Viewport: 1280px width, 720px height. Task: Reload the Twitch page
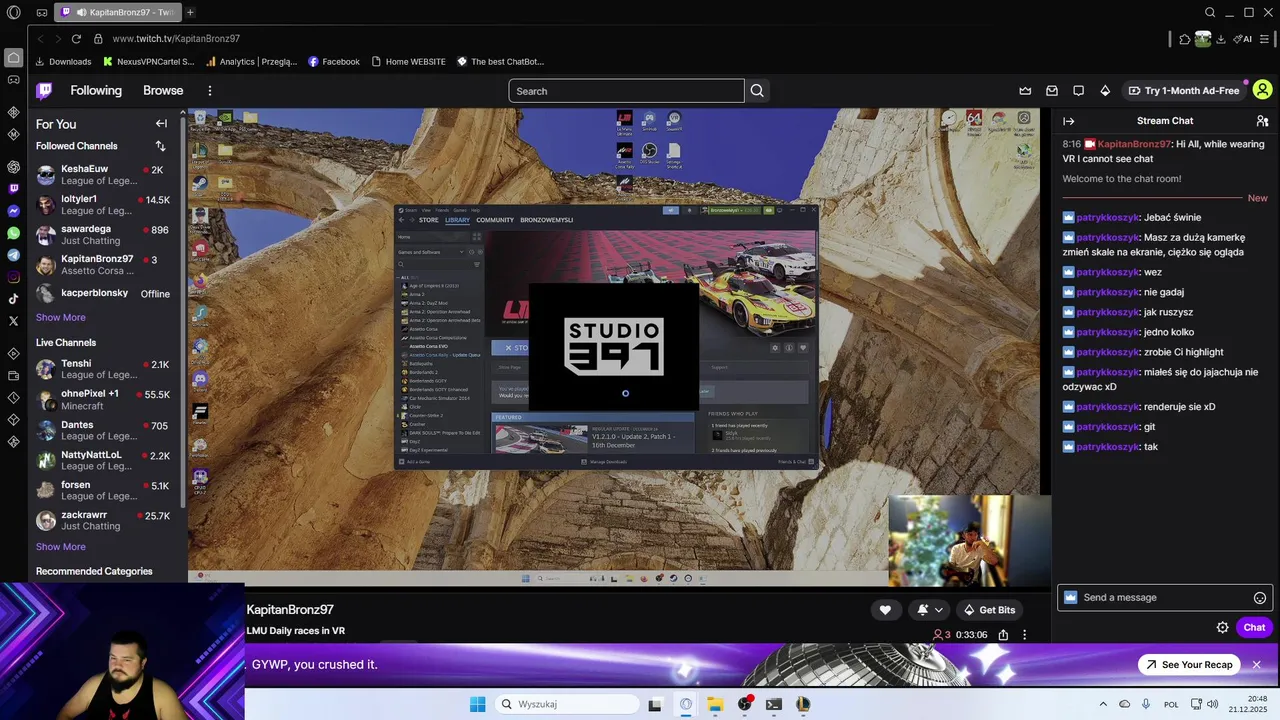click(x=76, y=39)
